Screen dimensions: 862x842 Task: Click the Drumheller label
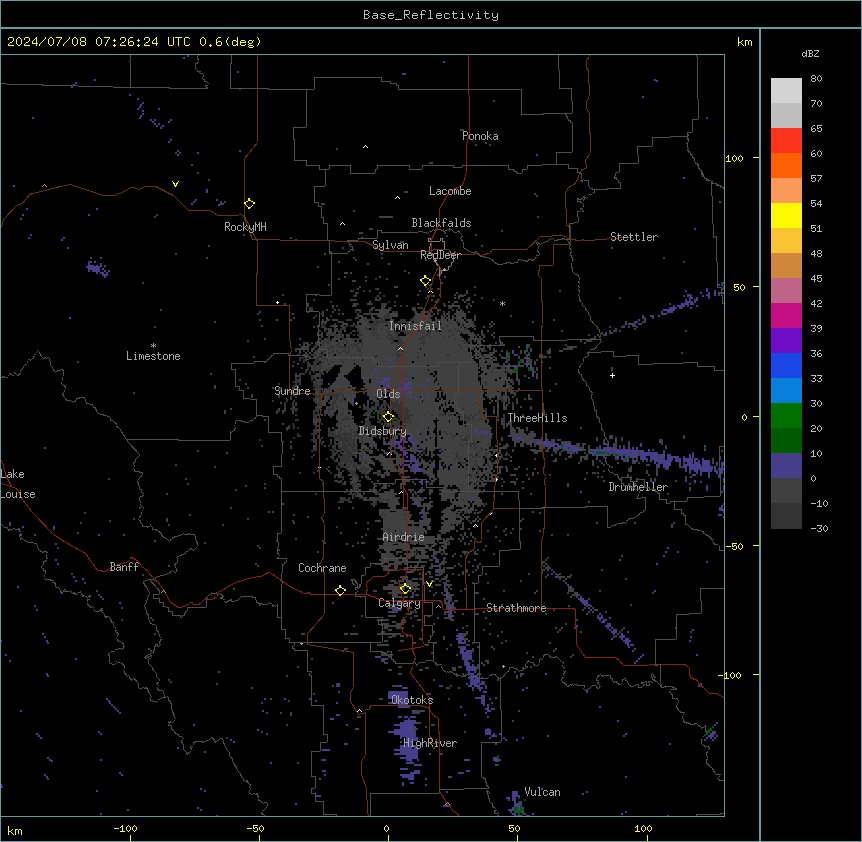tap(638, 487)
